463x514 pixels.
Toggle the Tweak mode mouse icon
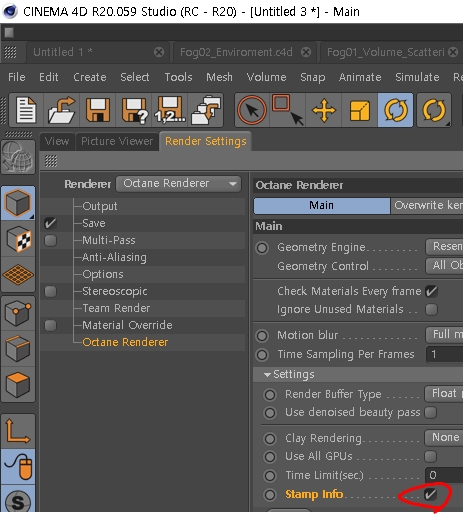point(18,467)
